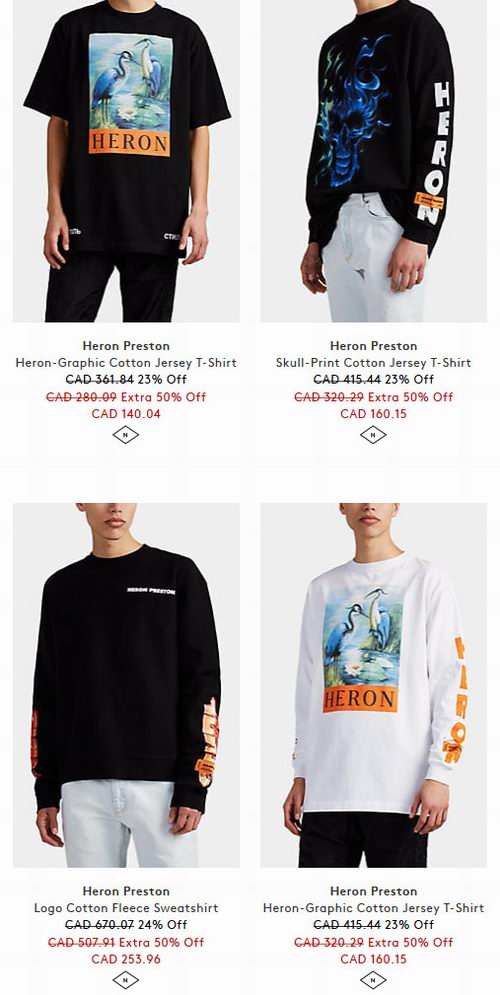Open Logo Cotton Fleece Sweatshirt title link
This screenshot has width=500, height=995.
[x=126, y=908]
